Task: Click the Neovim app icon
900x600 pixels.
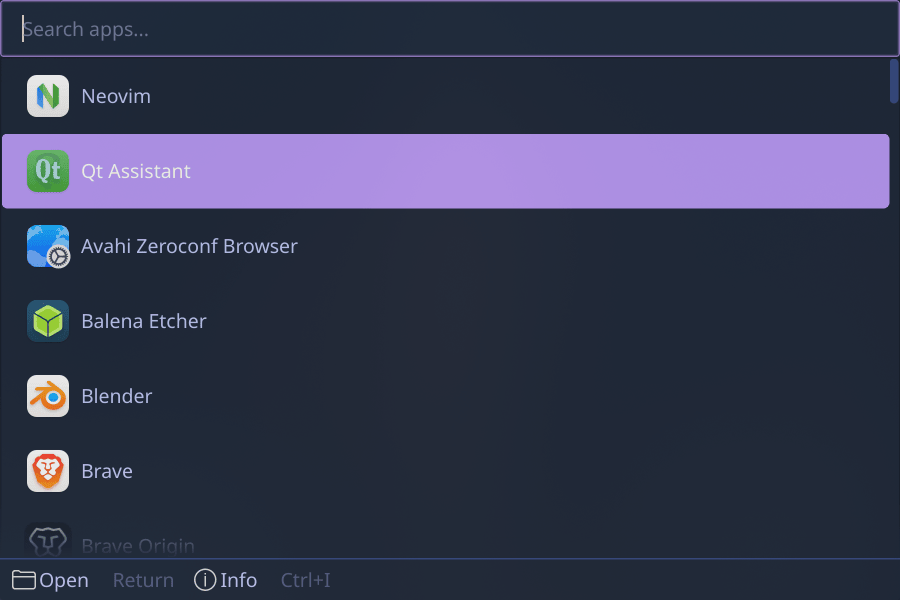Action: point(48,96)
